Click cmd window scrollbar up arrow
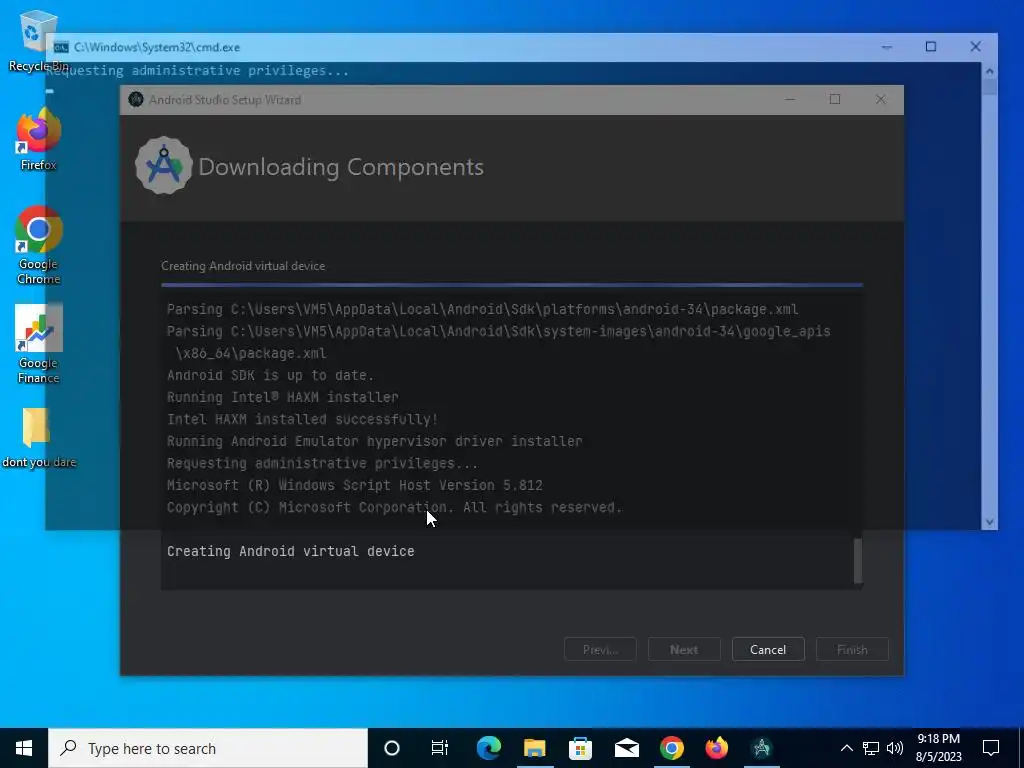The width and height of the screenshot is (1024, 768). tap(989, 71)
